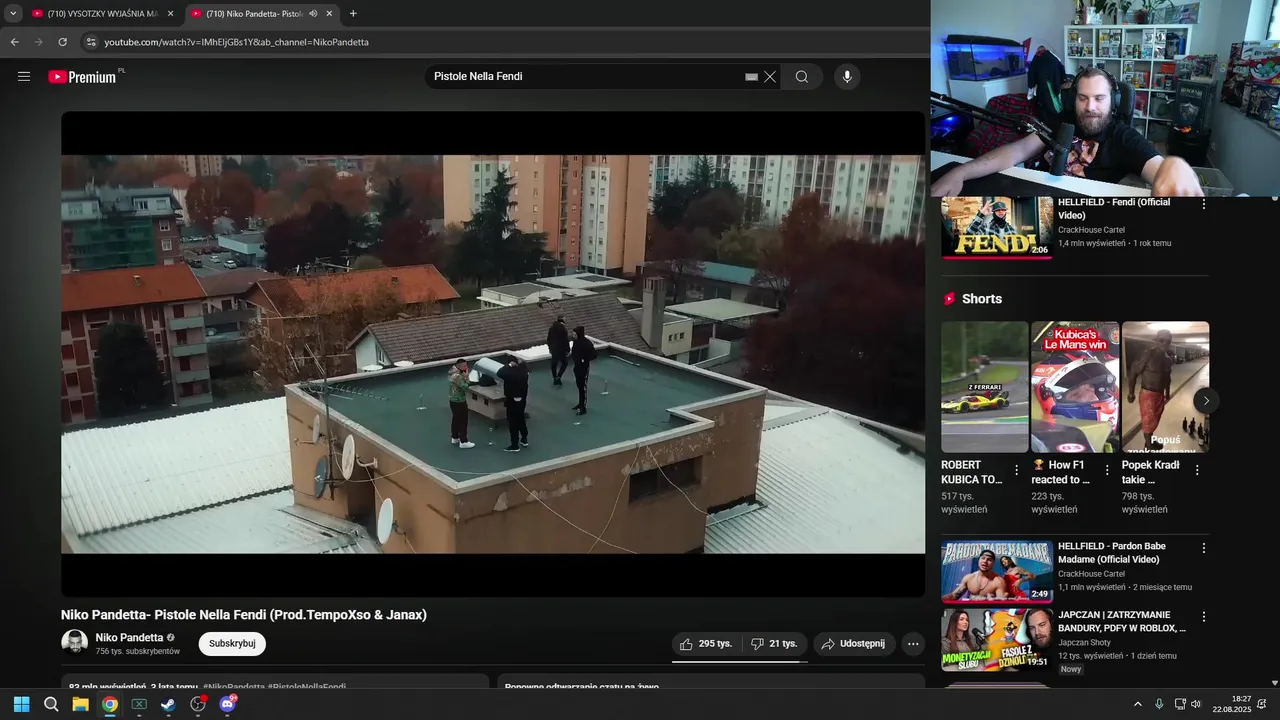Go forward with the browser forward arrow

[x=39, y=42]
